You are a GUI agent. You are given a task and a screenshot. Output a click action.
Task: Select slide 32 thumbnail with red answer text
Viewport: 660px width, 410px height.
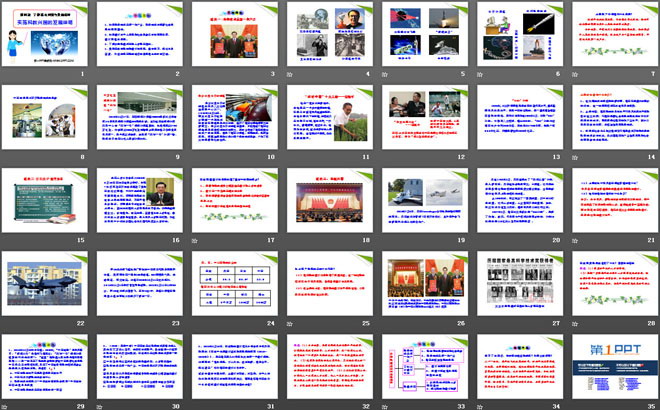330,366
